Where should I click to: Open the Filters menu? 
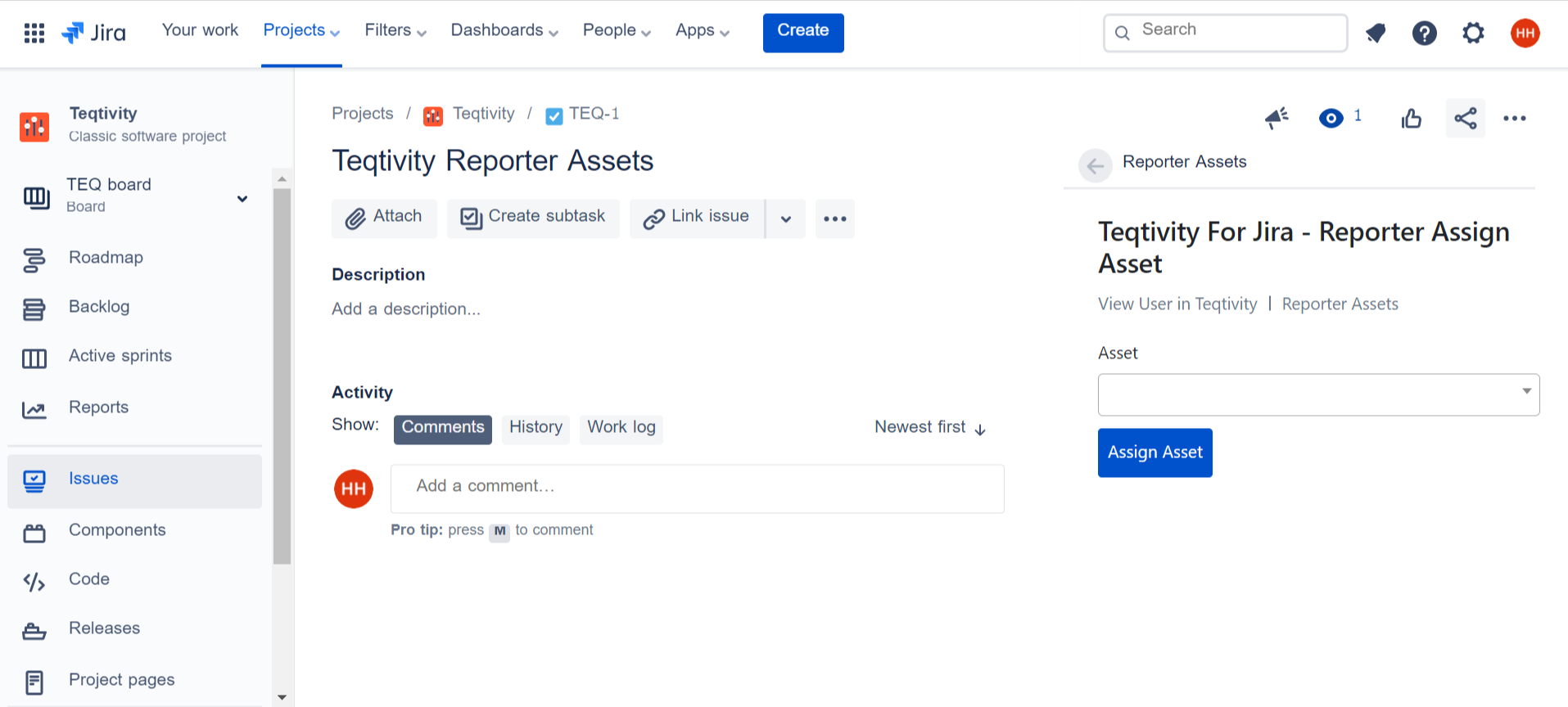395,30
